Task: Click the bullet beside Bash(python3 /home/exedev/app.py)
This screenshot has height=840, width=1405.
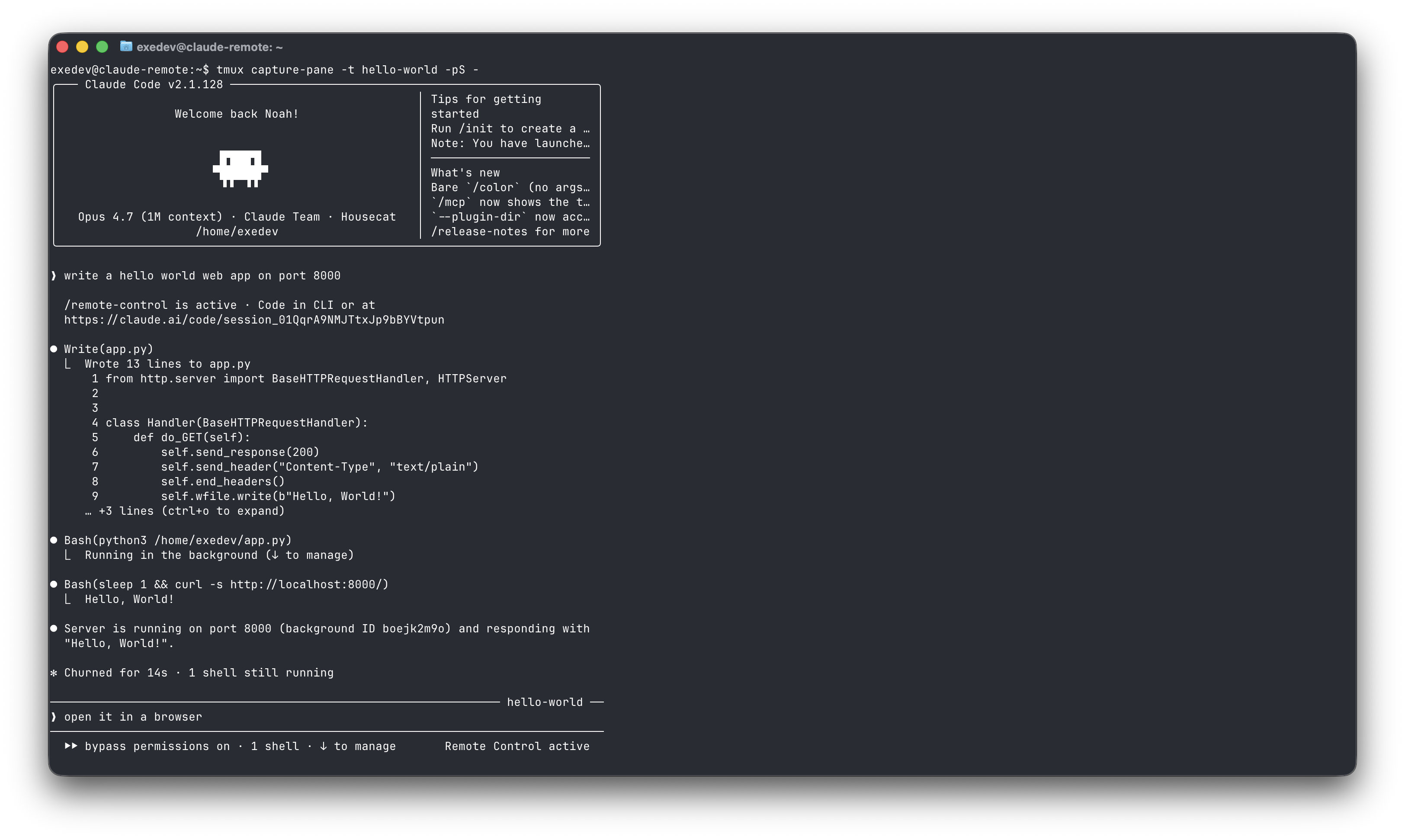Action: coord(54,541)
